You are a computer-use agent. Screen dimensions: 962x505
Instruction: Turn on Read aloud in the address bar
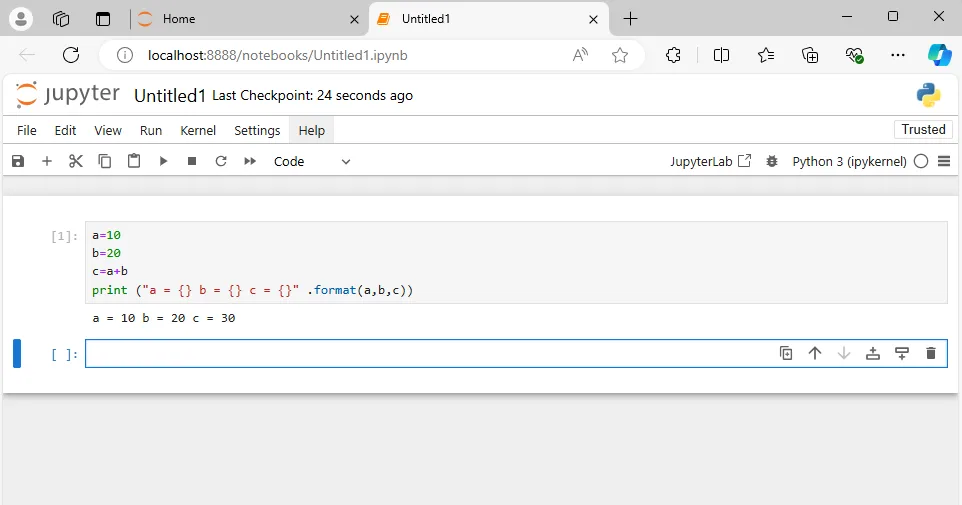[x=580, y=55]
